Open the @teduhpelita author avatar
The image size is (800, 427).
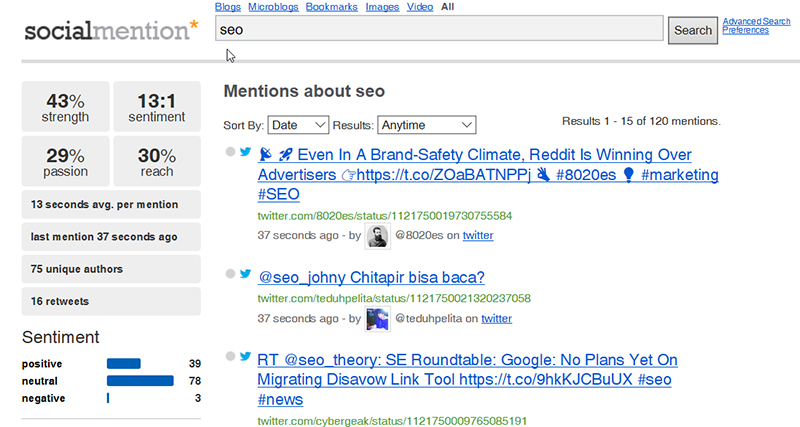click(x=378, y=319)
